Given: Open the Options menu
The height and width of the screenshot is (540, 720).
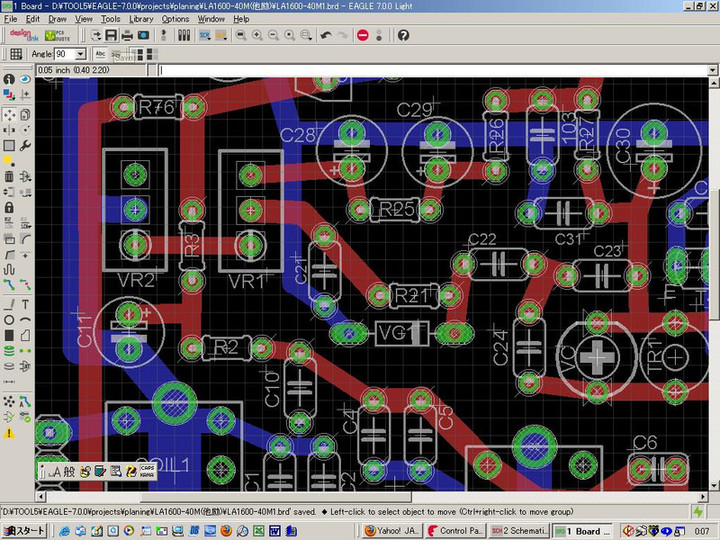Looking at the screenshot, I should 175,18.
